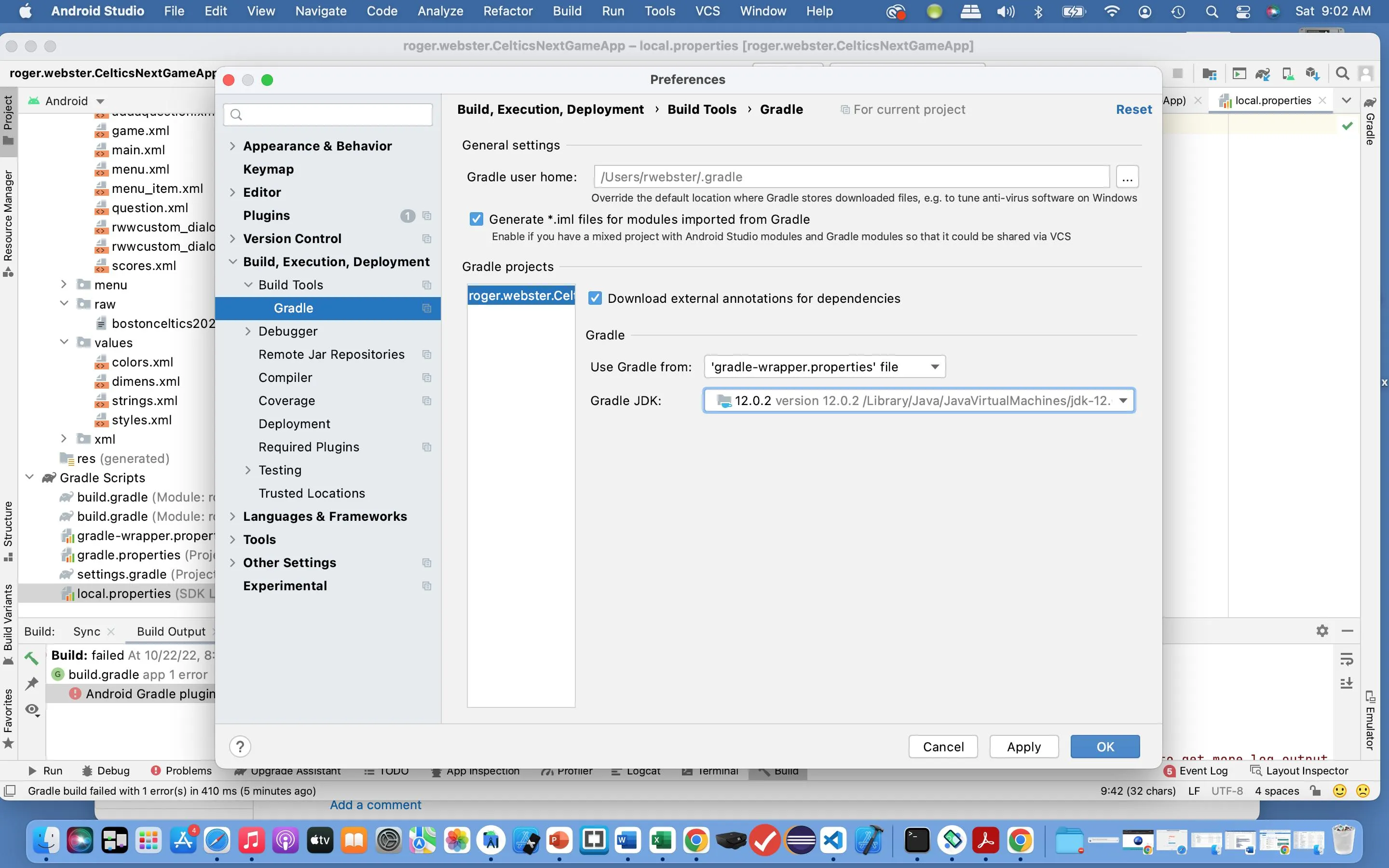Switch to the Build Output tab
This screenshot has height=868, width=1389.
coord(171,632)
